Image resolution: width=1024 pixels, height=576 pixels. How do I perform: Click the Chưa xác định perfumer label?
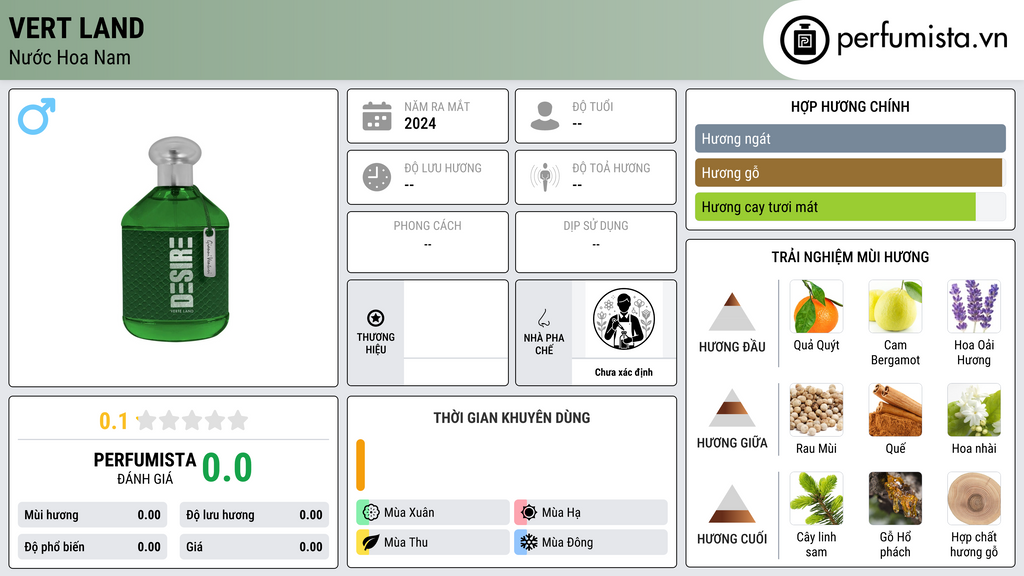click(624, 372)
